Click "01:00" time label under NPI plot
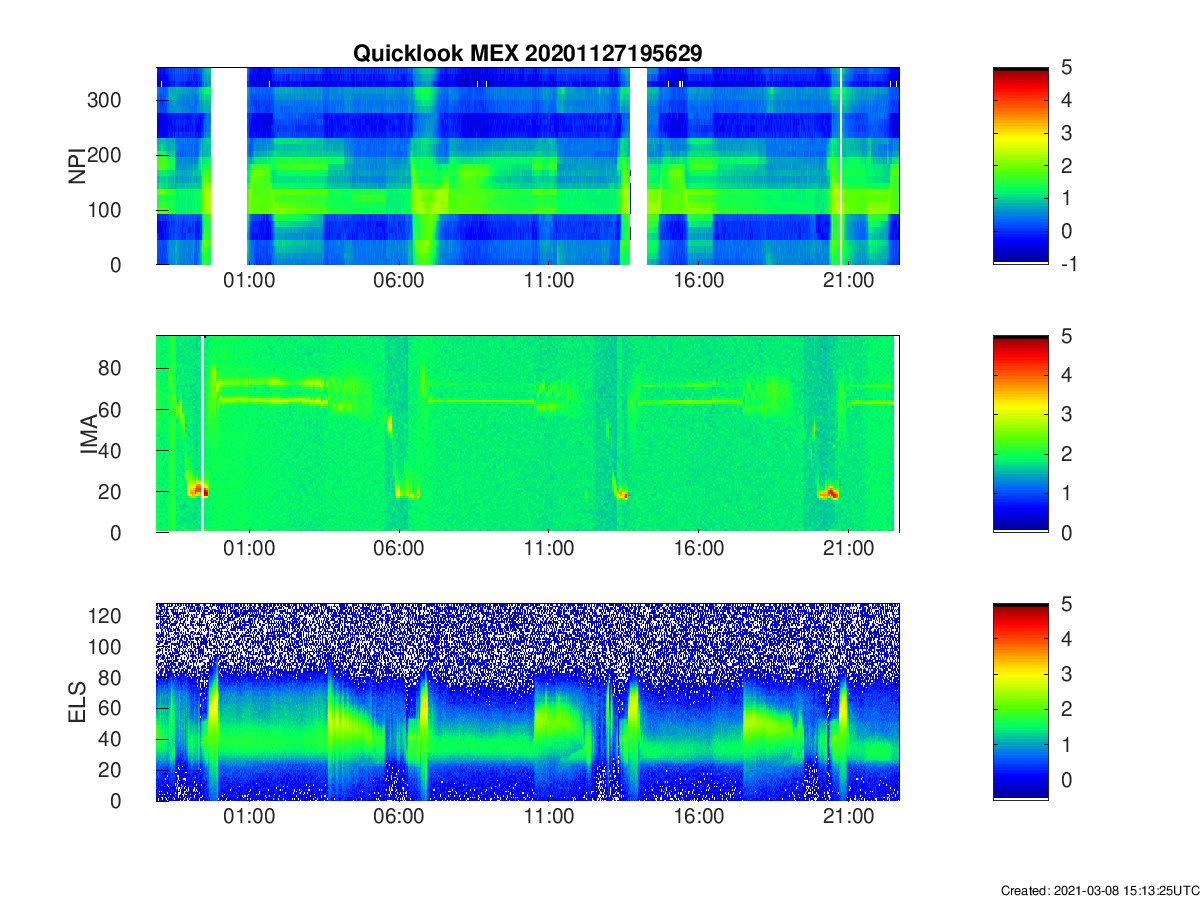1200x900 pixels. (248, 282)
